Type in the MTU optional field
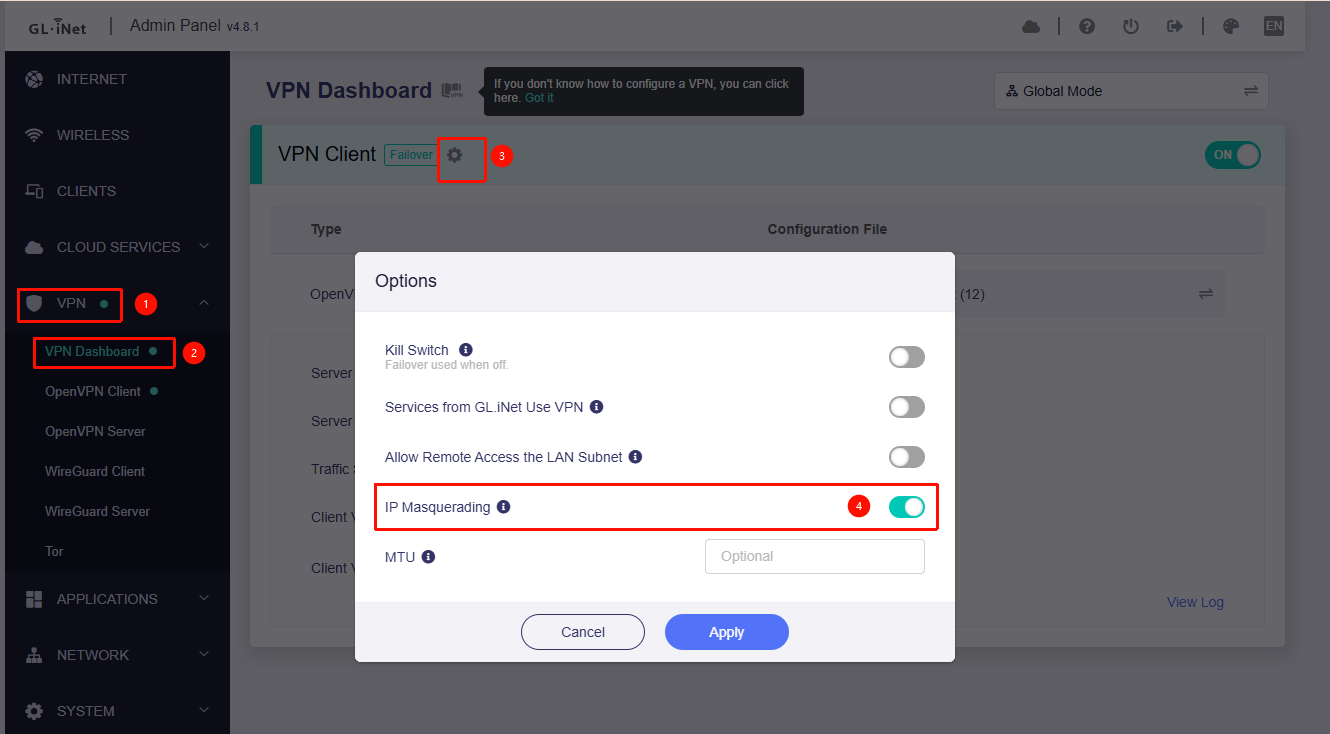The image size is (1330, 734). coord(814,556)
